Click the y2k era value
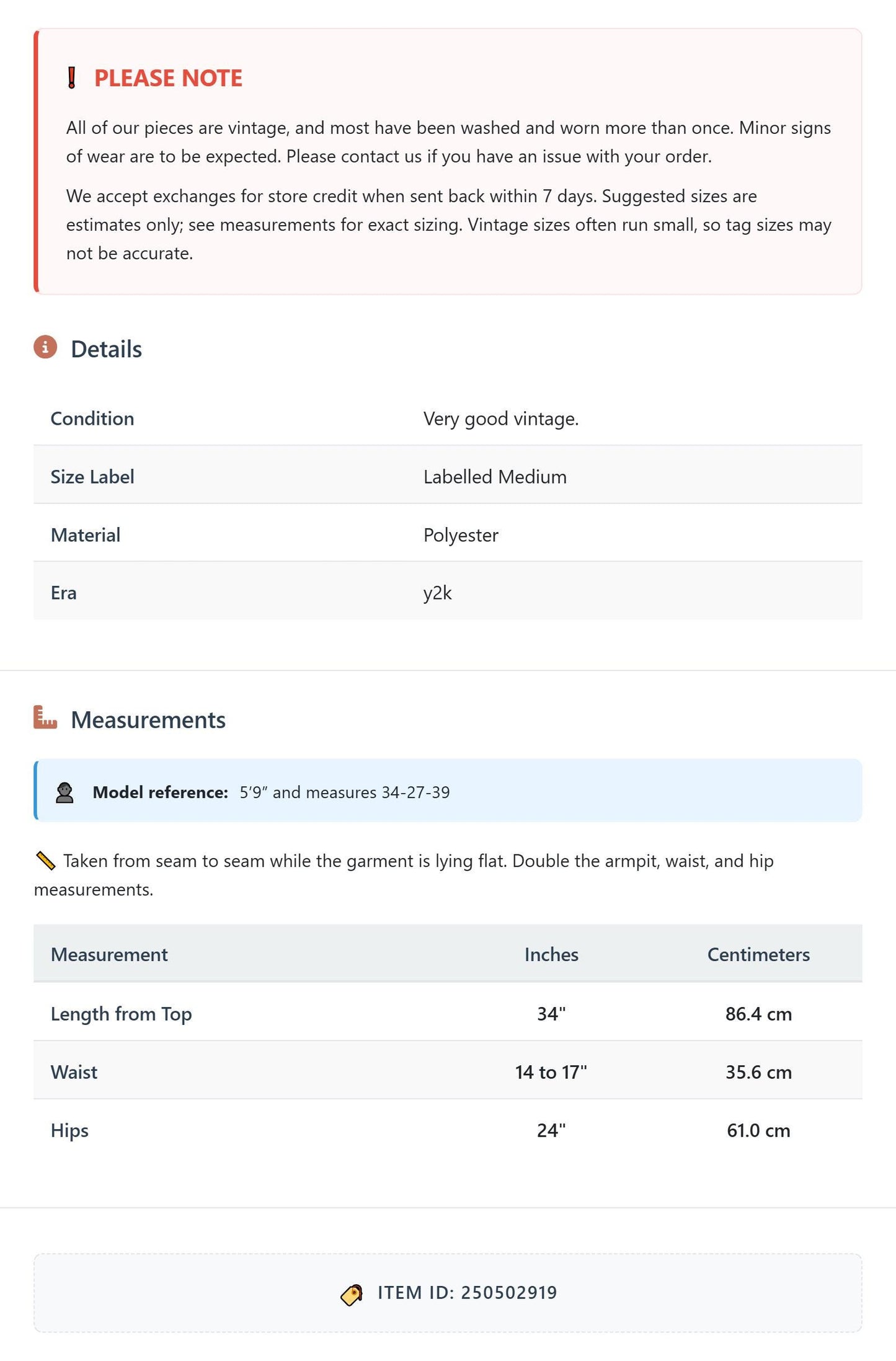Image resolution: width=896 pixels, height=1361 pixels. (438, 593)
